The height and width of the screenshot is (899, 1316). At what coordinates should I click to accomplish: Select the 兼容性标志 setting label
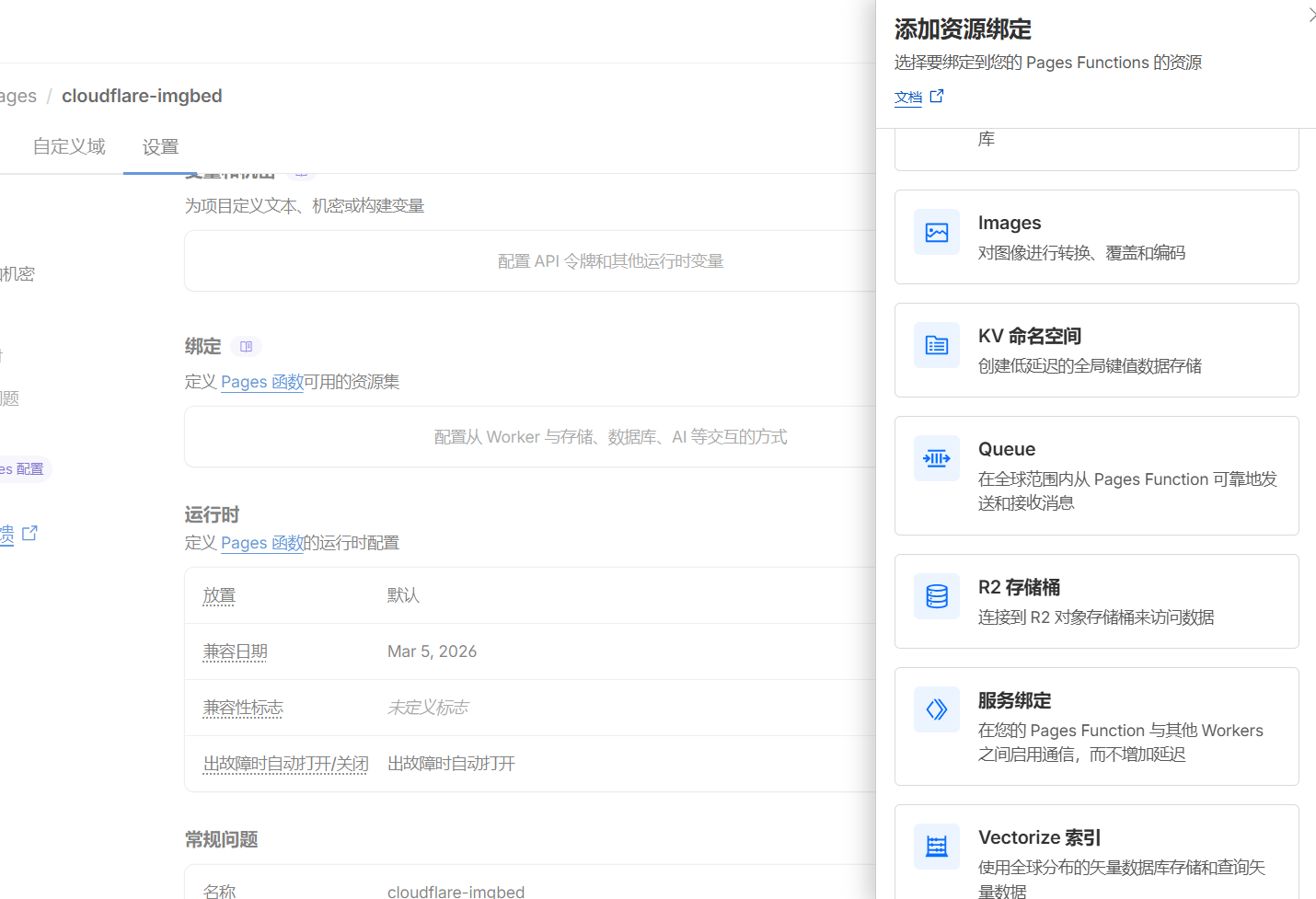pyautogui.click(x=243, y=708)
